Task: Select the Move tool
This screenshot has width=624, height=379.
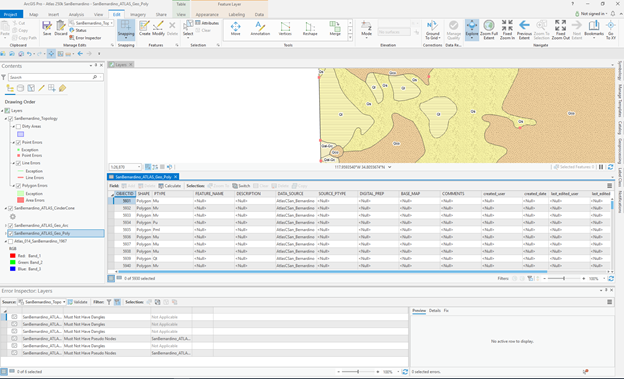Action: tap(236, 28)
